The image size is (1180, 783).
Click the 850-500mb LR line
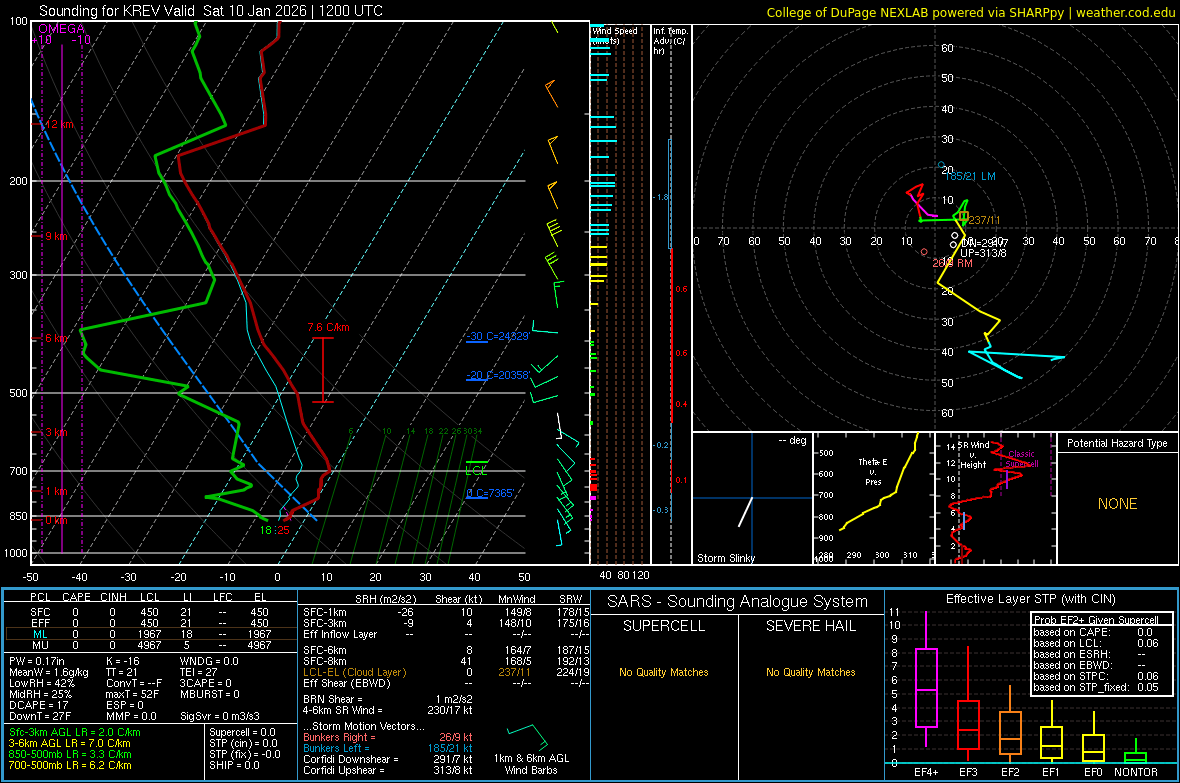[x=70, y=754]
